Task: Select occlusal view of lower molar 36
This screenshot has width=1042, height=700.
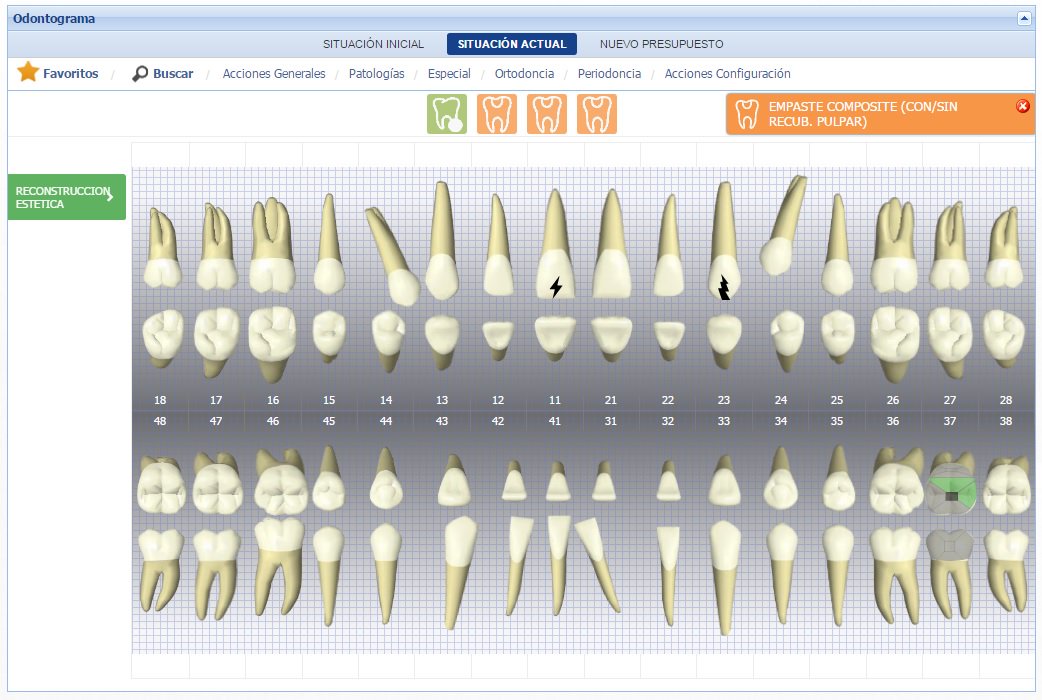Action: click(x=896, y=481)
